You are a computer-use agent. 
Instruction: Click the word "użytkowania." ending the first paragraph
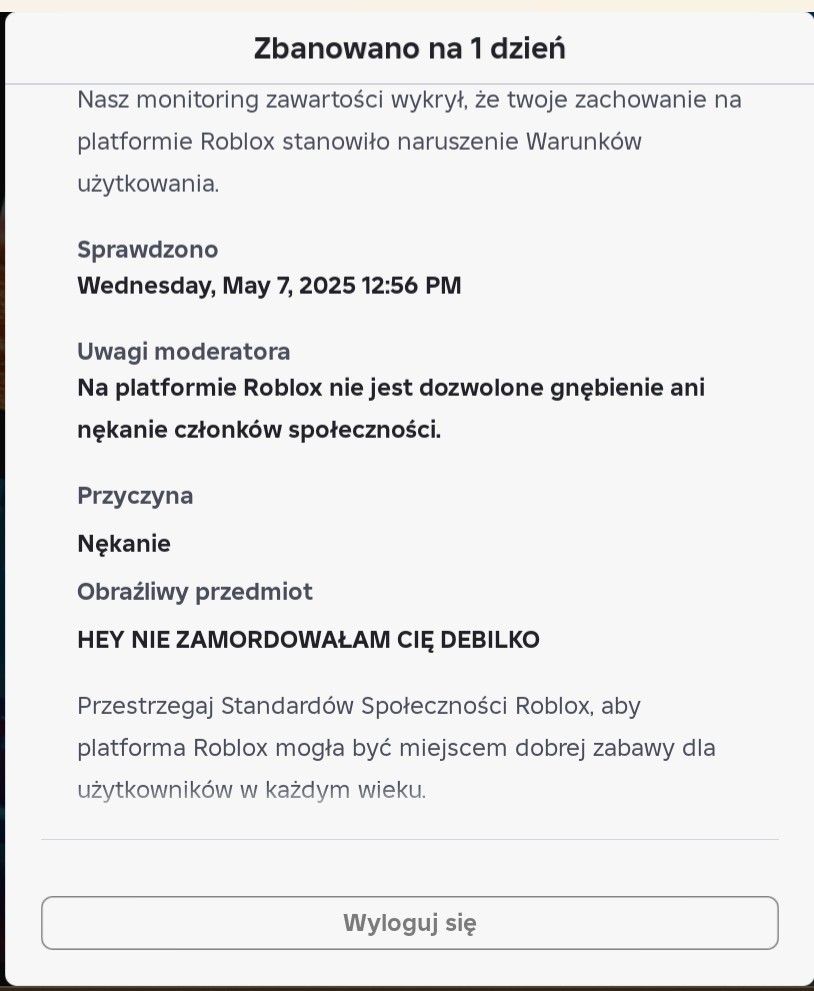pyautogui.click(x=148, y=184)
